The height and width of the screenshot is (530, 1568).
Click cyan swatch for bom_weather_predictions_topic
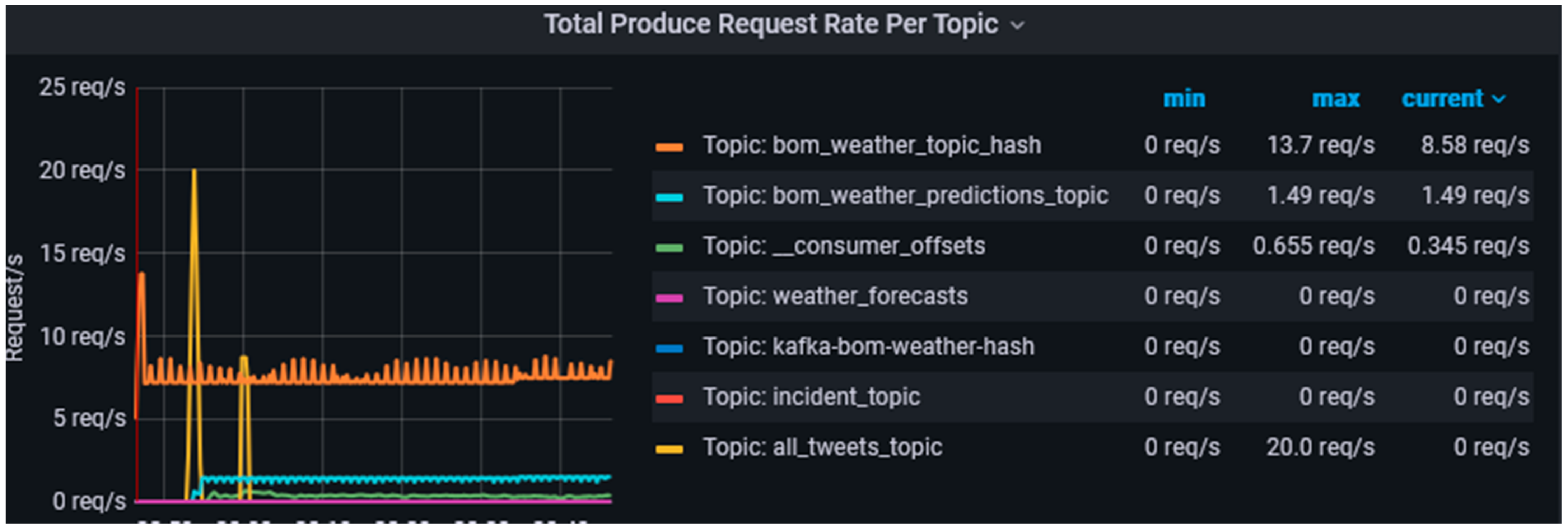pyautogui.click(x=669, y=197)
